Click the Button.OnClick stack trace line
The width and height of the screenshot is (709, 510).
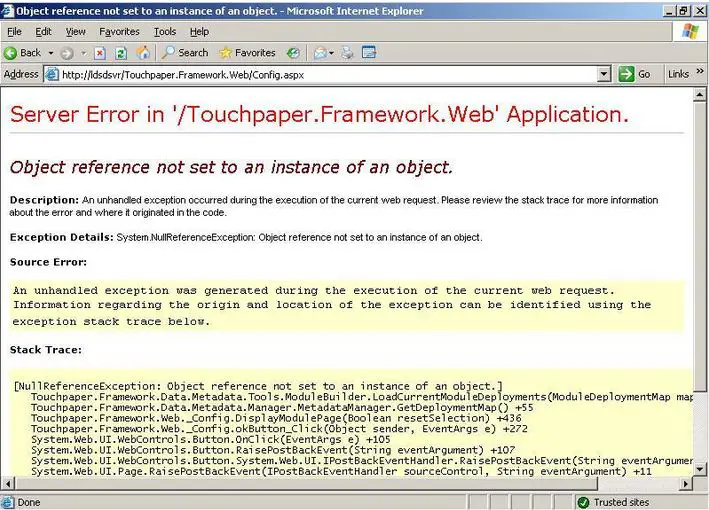pos(211,439)
